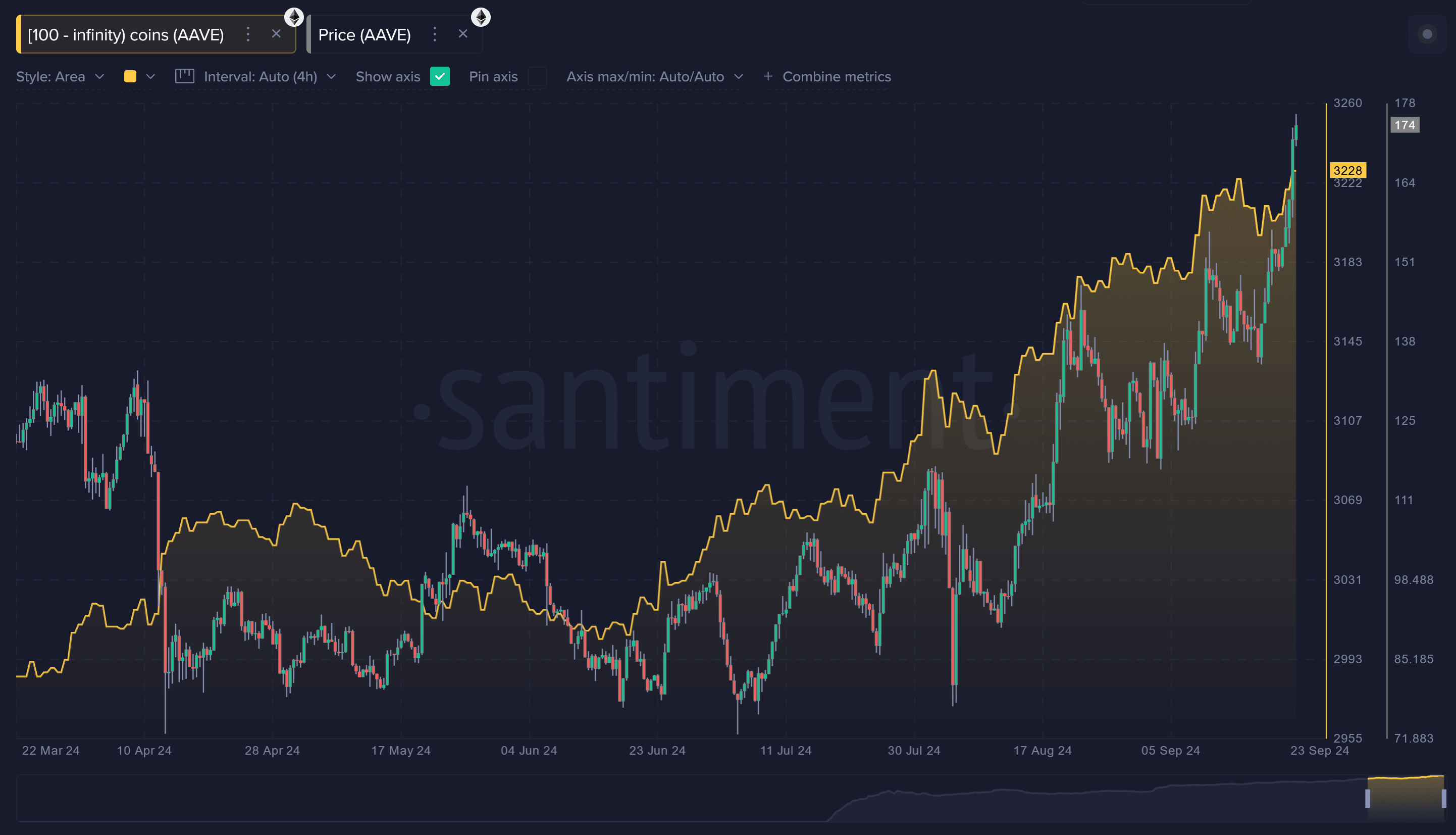The width and height of the screenshot is (1456, 835).
Task: Open options menu for [100 - infinity) coins metric
Action: click(x=248, y=34)
